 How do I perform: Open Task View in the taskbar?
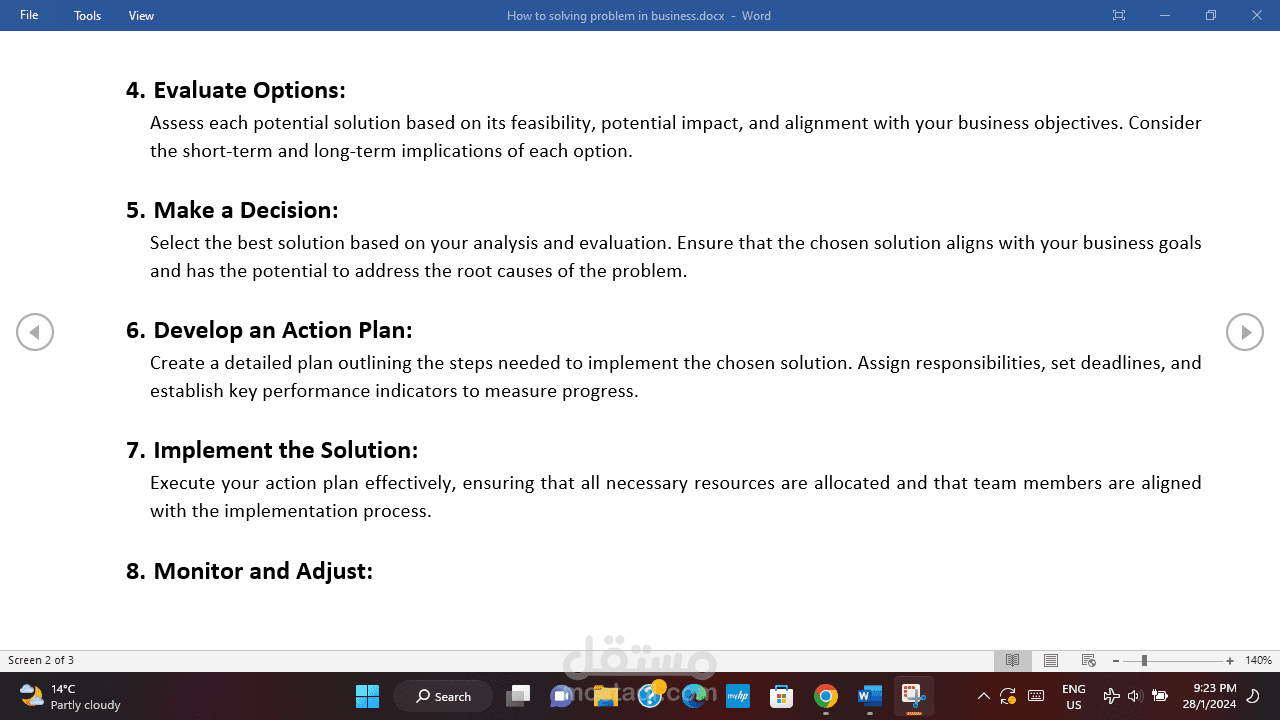pos(518,696)
